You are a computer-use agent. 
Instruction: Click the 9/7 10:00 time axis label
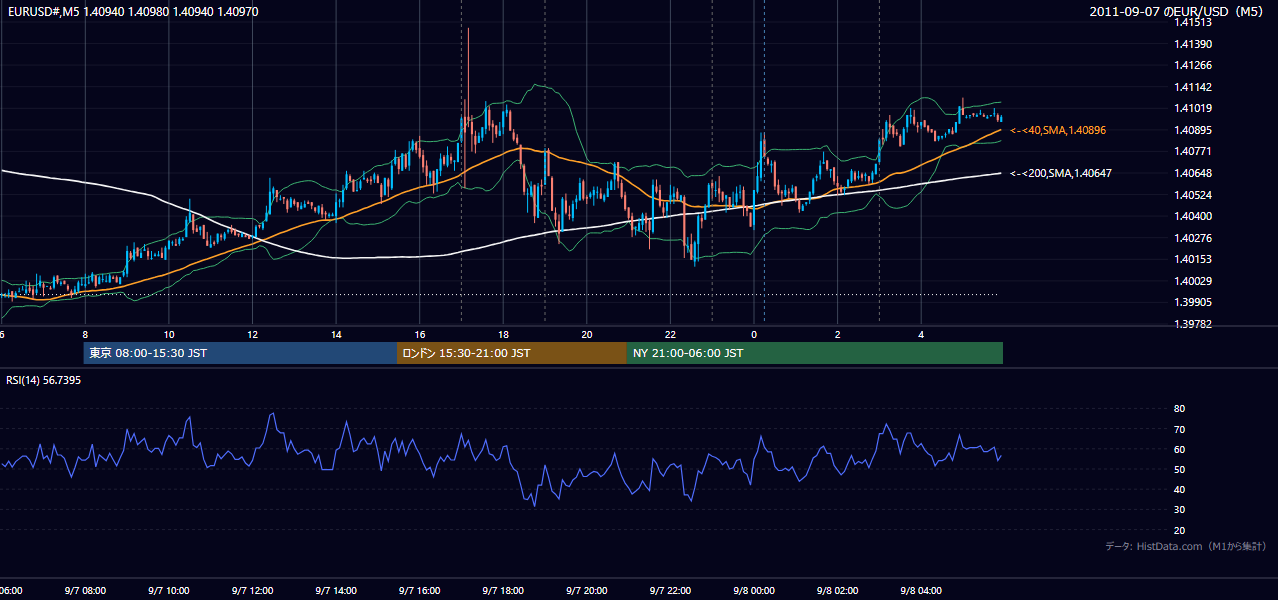169,591
